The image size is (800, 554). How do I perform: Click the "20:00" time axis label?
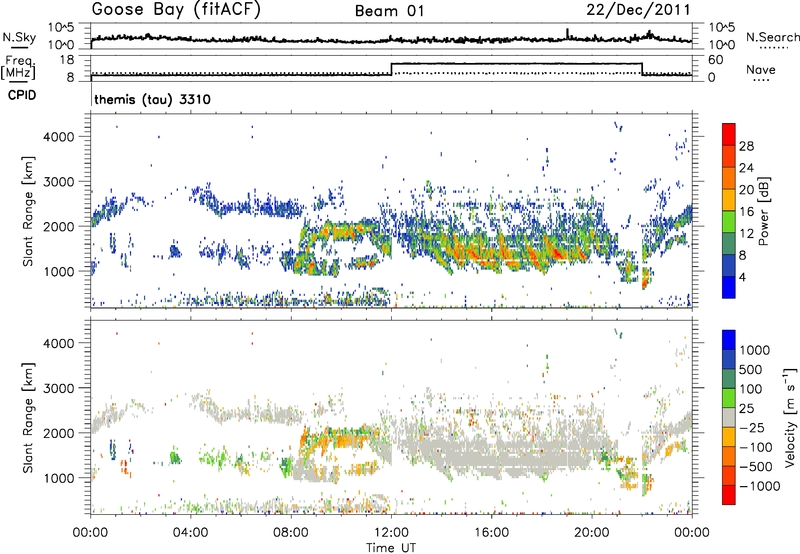[x=592, y=533]
